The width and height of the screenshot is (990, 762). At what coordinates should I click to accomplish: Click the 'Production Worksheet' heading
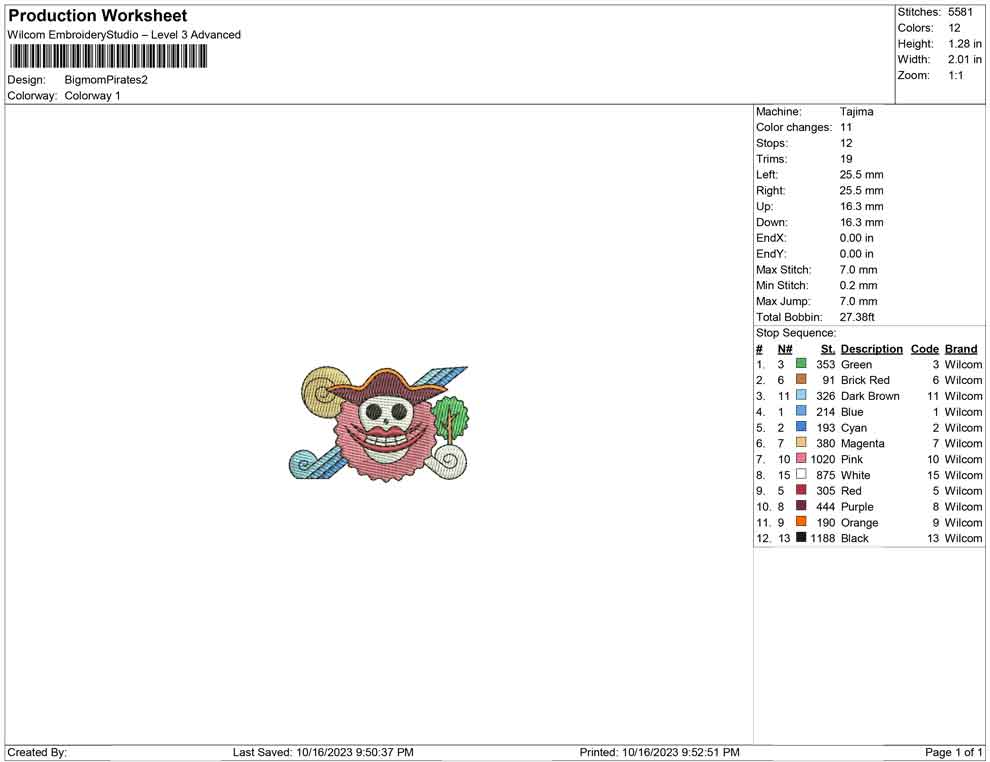click(x=98, y=16)
